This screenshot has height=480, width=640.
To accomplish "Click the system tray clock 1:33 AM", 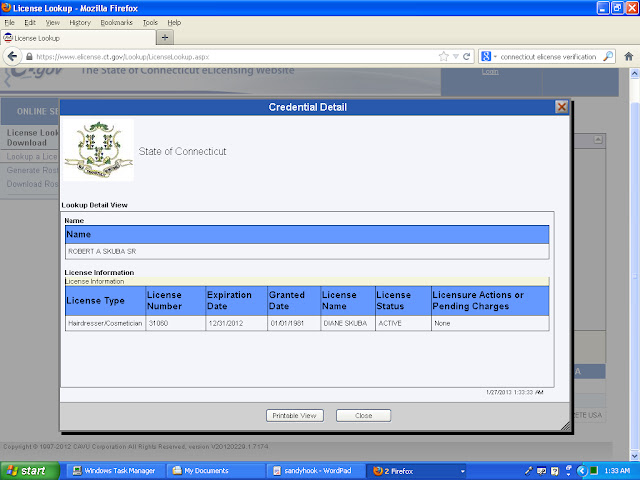I will click(x=617, y=471).
